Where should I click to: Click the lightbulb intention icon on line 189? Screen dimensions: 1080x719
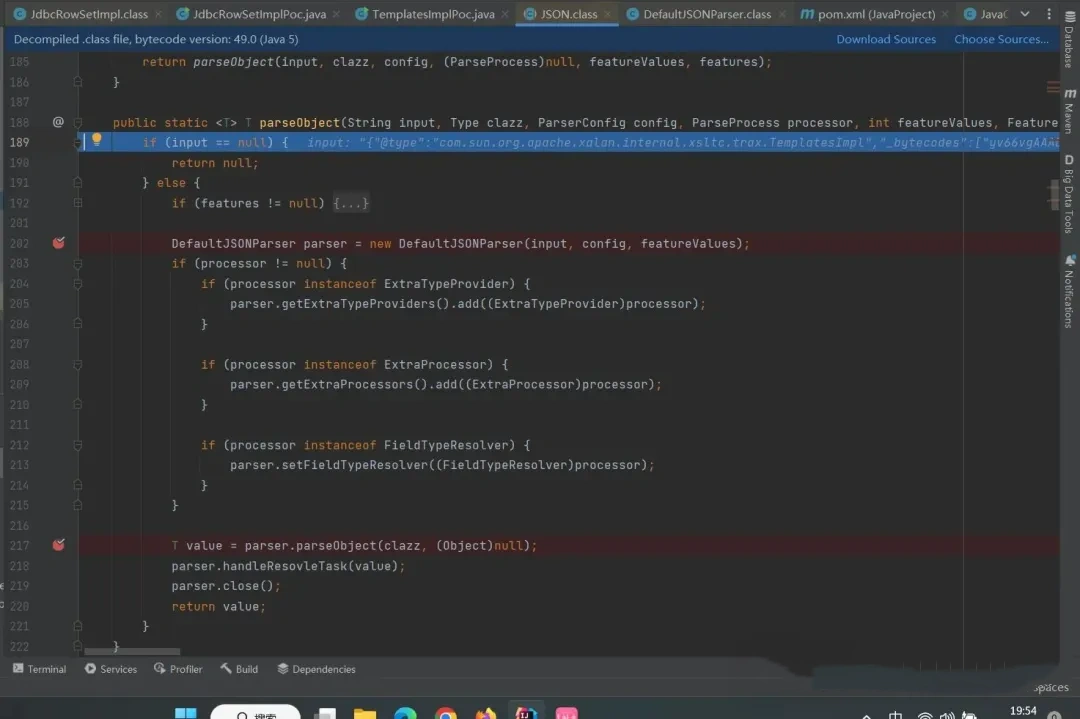click(x=96, y=140)
